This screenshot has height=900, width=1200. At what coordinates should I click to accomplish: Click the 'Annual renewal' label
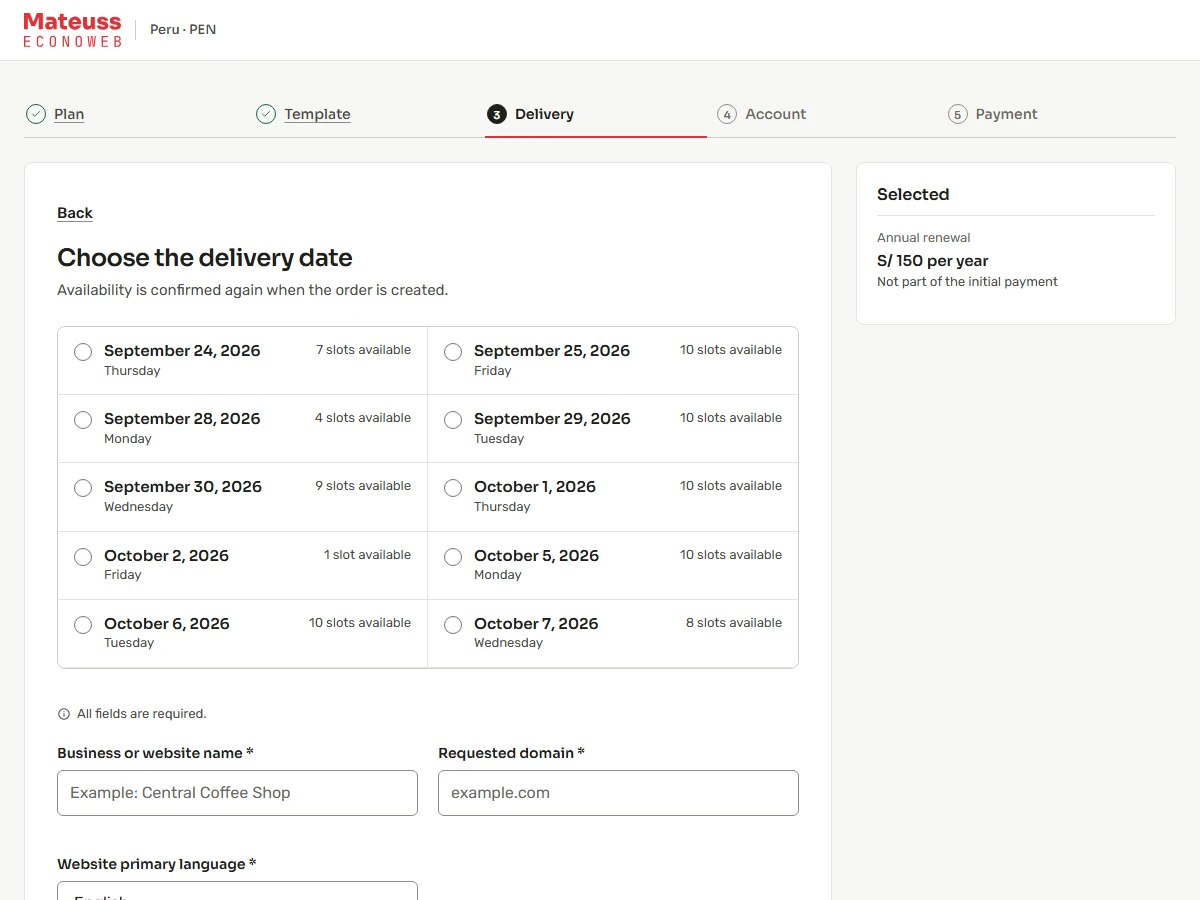point(924,238)
